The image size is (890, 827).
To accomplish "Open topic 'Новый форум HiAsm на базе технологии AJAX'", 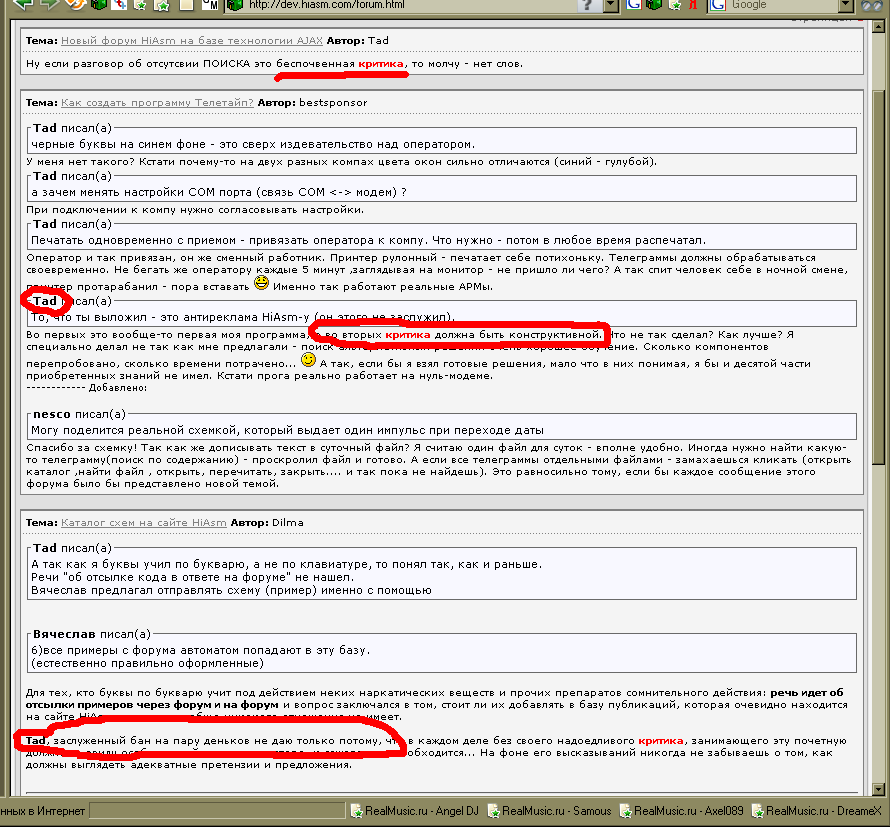I will pyautogui.click(x=197, y=41).
